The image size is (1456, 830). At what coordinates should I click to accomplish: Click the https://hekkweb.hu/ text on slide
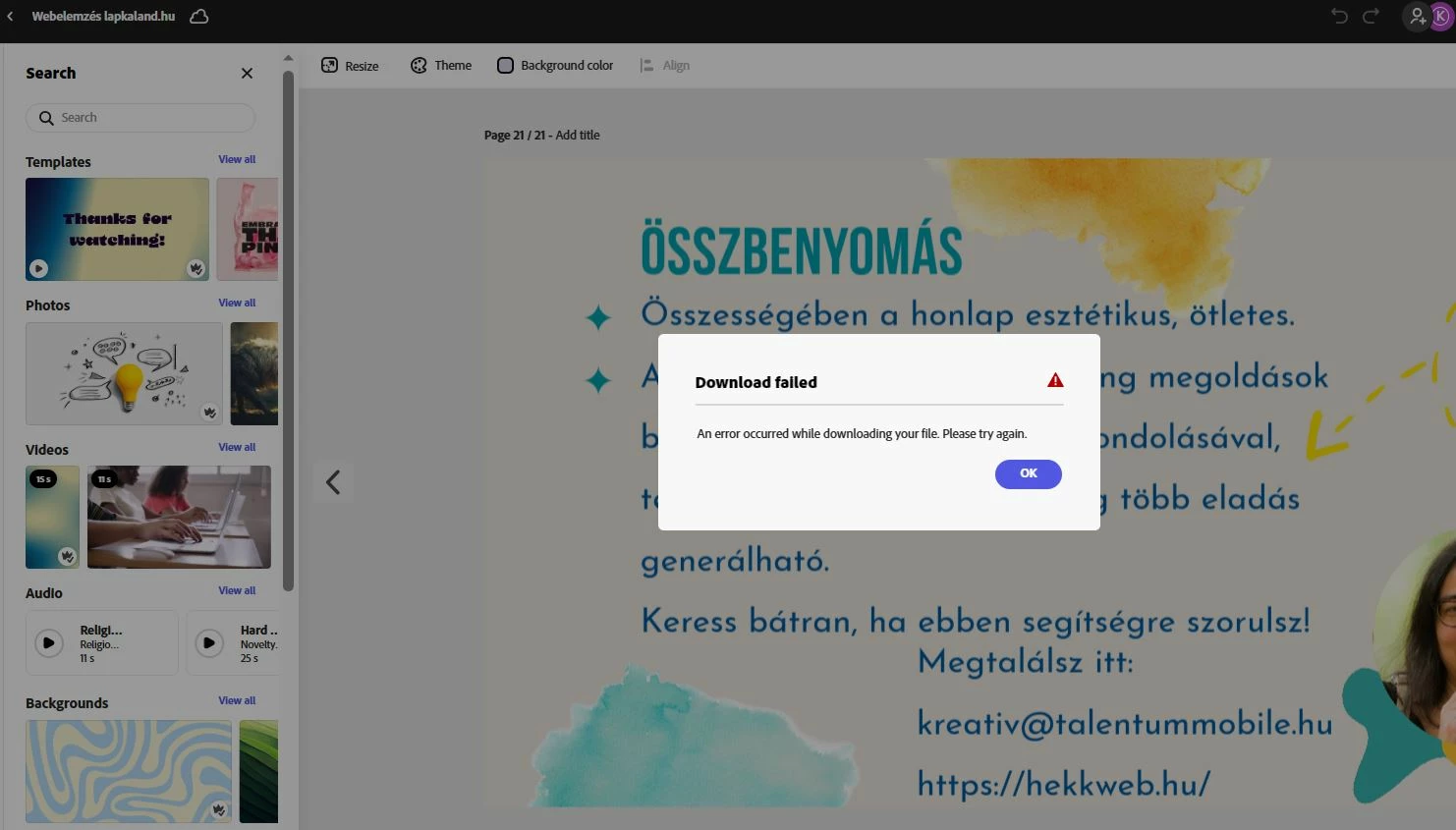point(1063,784)
